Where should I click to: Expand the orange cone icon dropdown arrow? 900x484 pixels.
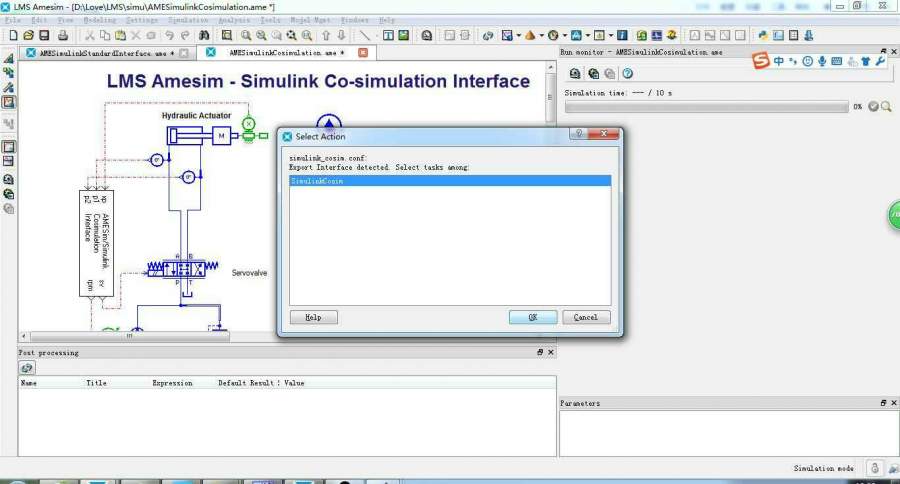(541, 36)
